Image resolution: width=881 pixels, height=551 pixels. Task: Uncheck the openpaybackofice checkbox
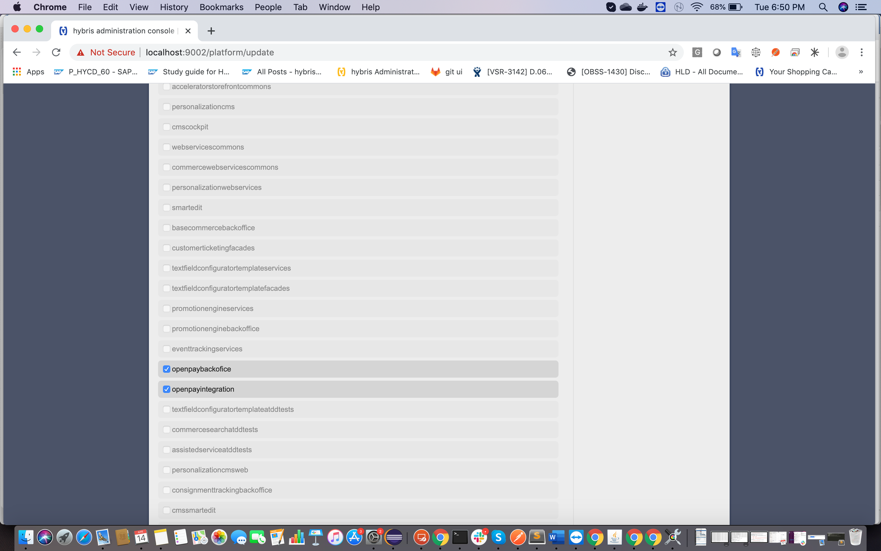167,369
